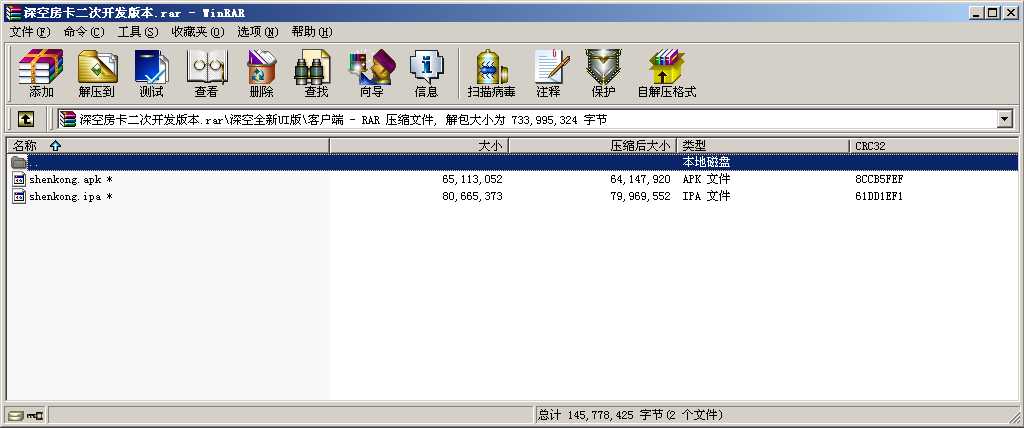This screenshot has height=428, width=1024.
Task: Show archive 信息 (Info)
Action: (x=426, y=73)
